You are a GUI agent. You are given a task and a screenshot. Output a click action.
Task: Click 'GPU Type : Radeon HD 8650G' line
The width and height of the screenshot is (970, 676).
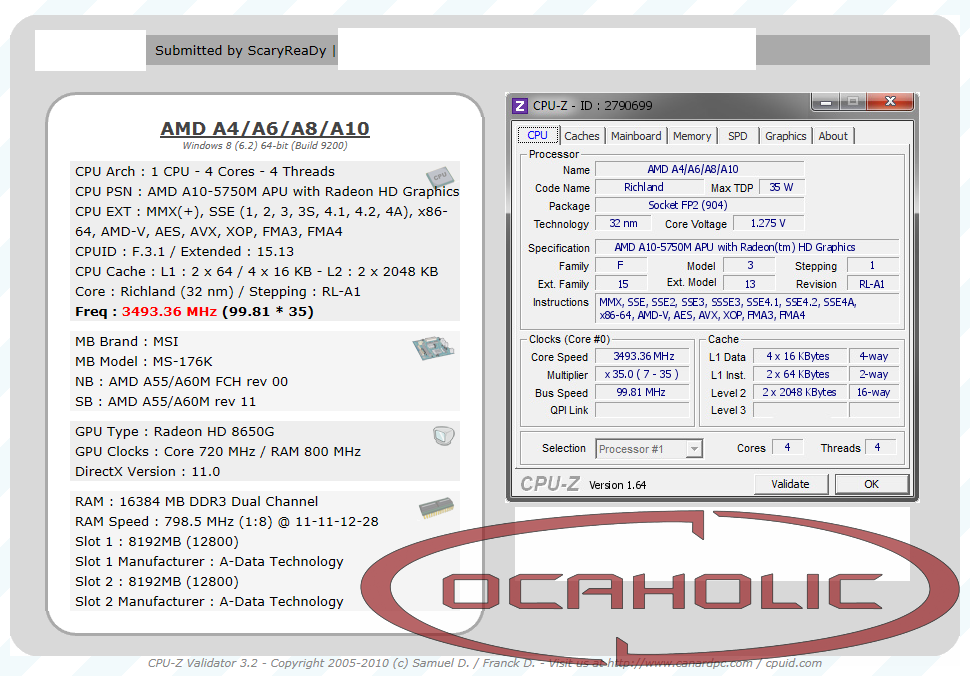point(174,432)
